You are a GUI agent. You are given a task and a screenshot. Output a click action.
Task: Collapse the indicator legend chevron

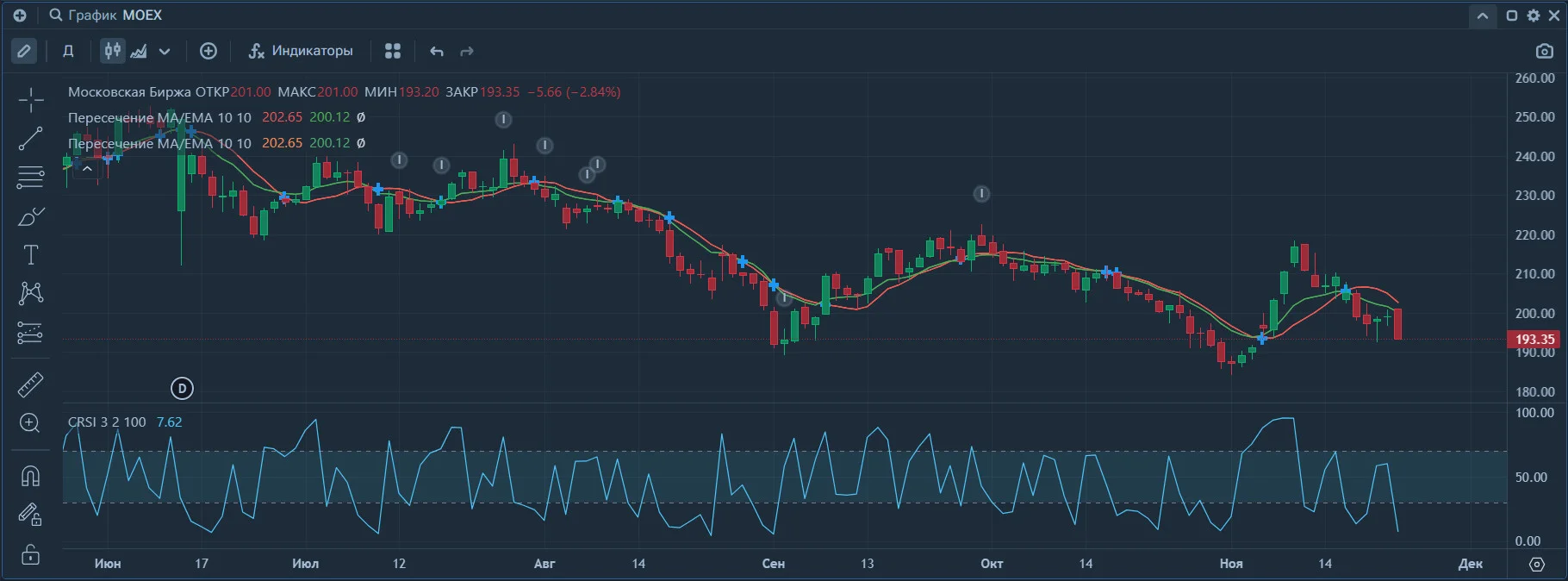pyautogui.click(x=87, y=169)
